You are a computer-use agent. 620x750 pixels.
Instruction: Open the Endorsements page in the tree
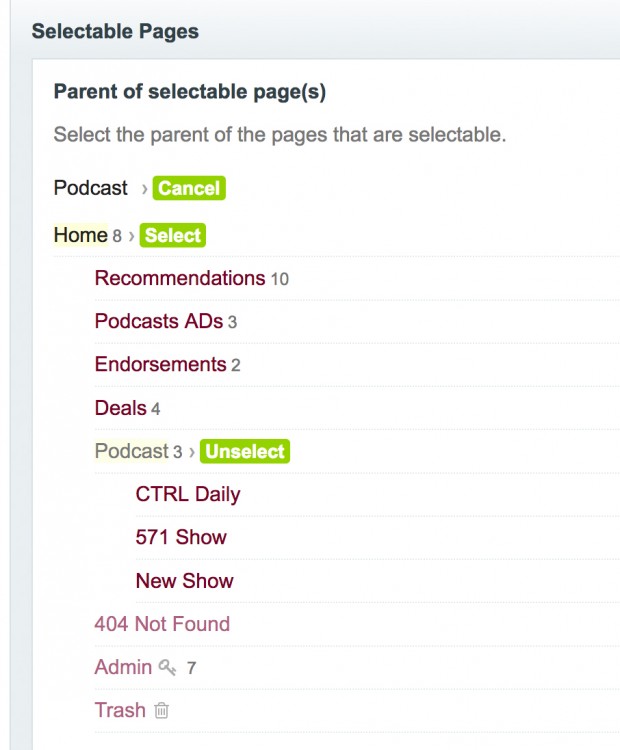[x=160, y=364]
